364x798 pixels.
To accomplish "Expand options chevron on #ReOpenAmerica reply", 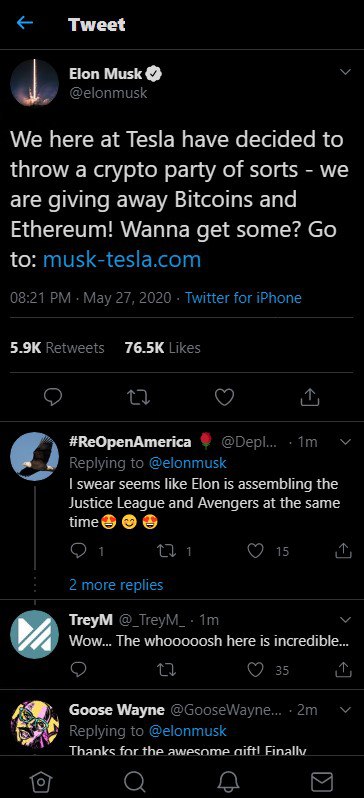I will [x=346, y=442].
